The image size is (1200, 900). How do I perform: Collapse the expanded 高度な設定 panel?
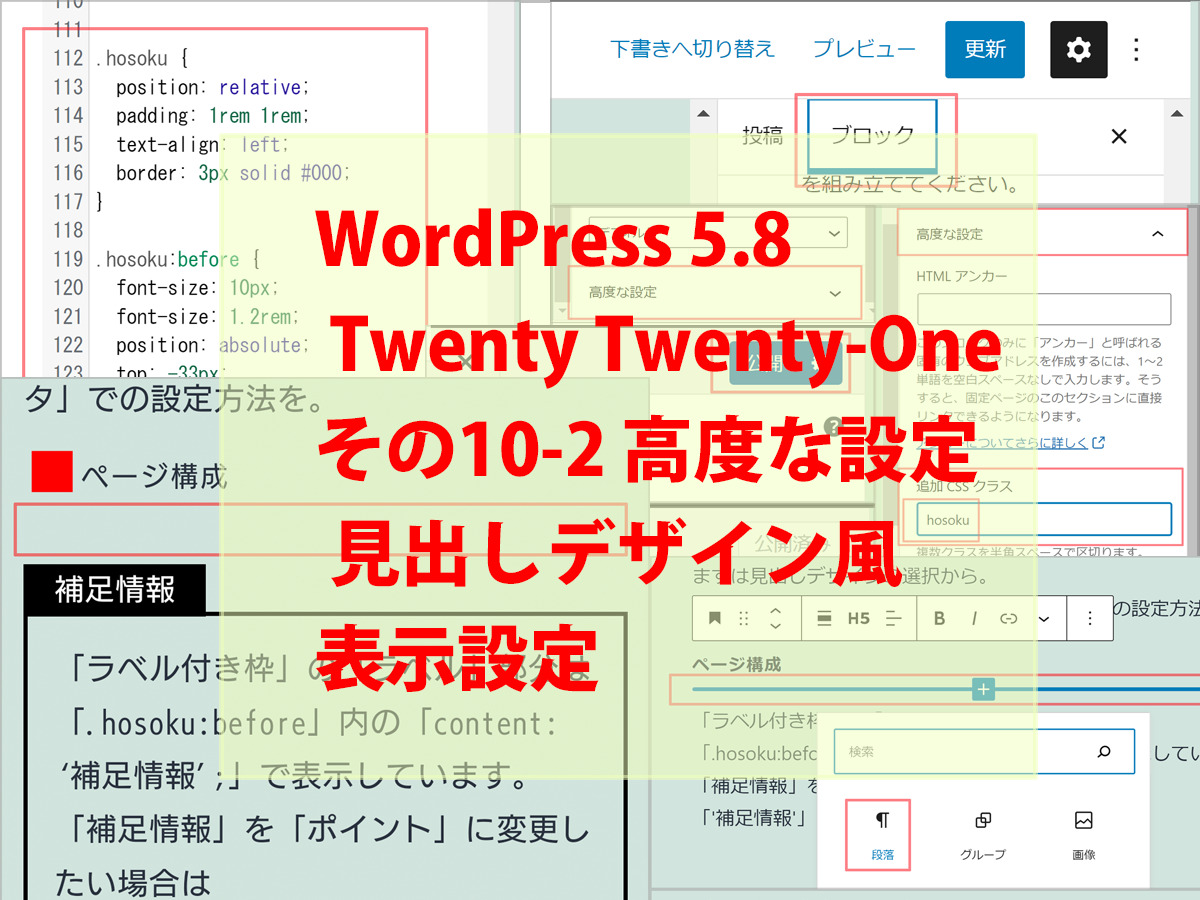(1157, 234)
